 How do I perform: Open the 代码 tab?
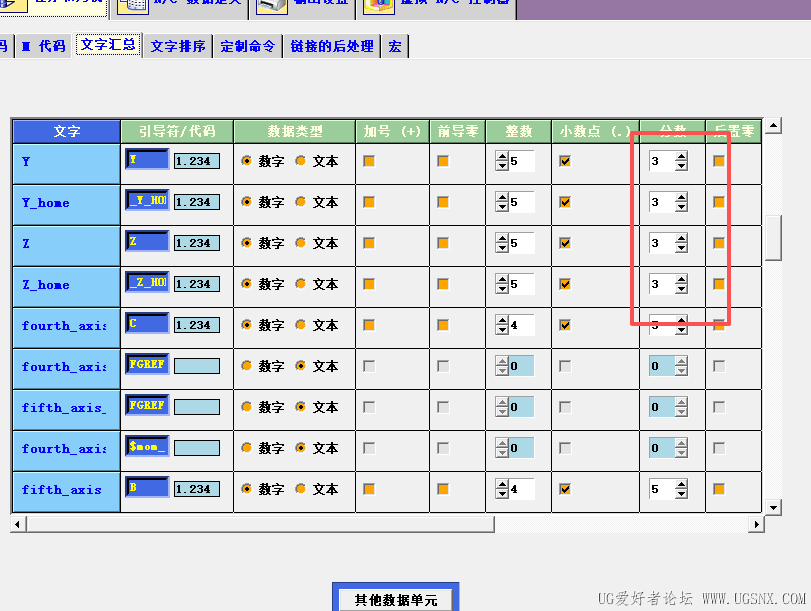(43, 46)
